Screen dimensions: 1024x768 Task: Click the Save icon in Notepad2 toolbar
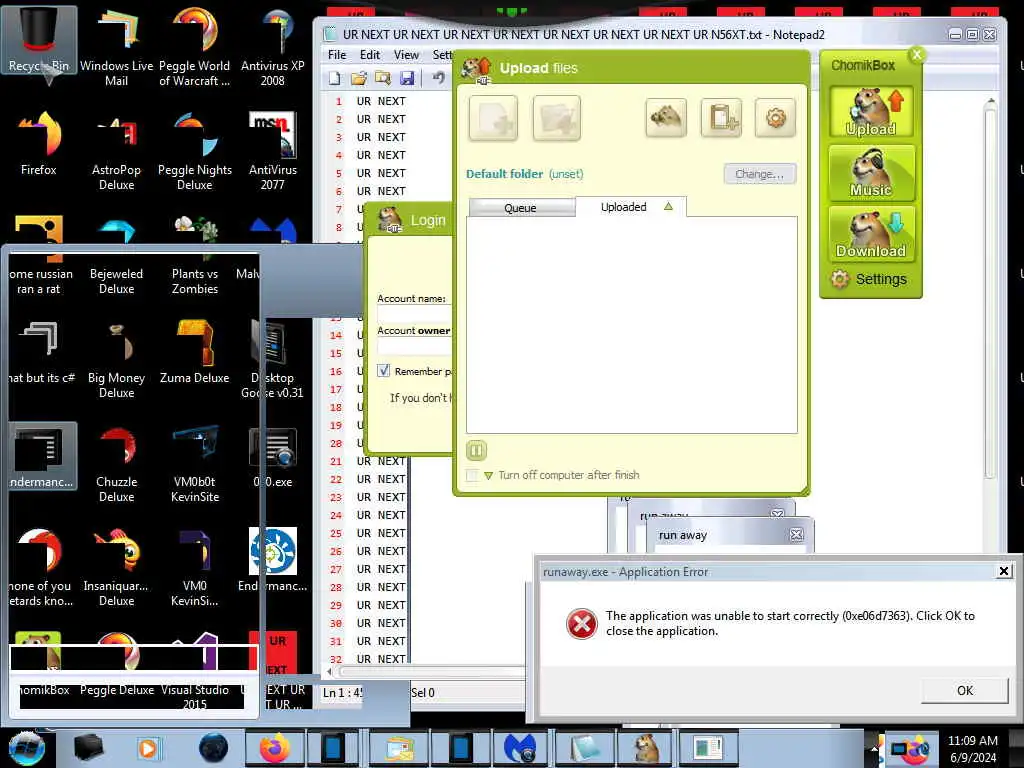click(x=407, y=78)
